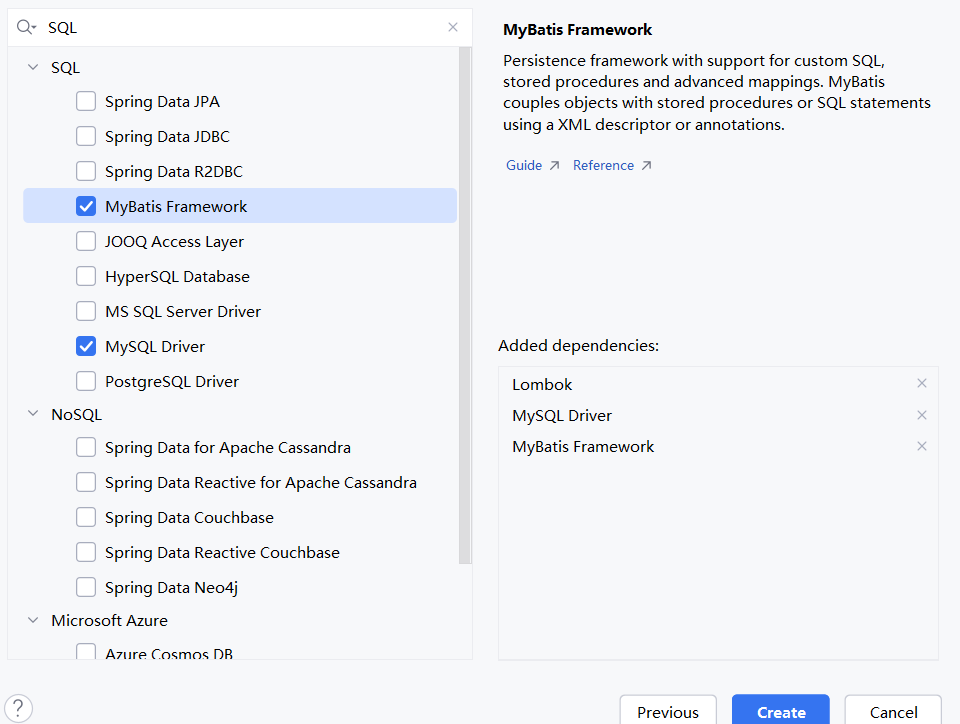Collapse the Microsoft Azure category

(x=33, y=621)
